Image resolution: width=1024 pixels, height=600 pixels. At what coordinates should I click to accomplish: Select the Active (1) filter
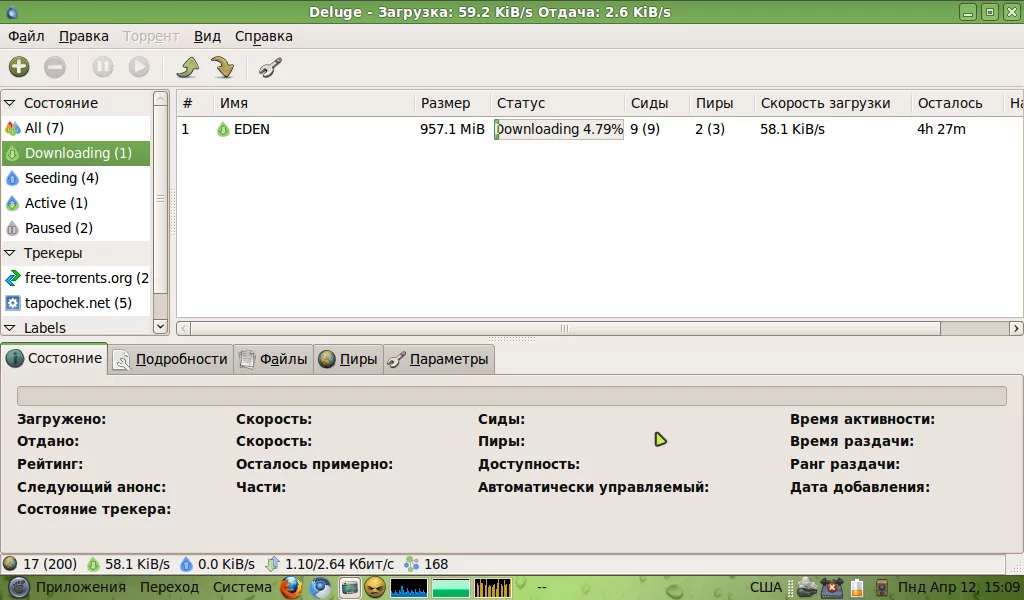click(76, 203)
